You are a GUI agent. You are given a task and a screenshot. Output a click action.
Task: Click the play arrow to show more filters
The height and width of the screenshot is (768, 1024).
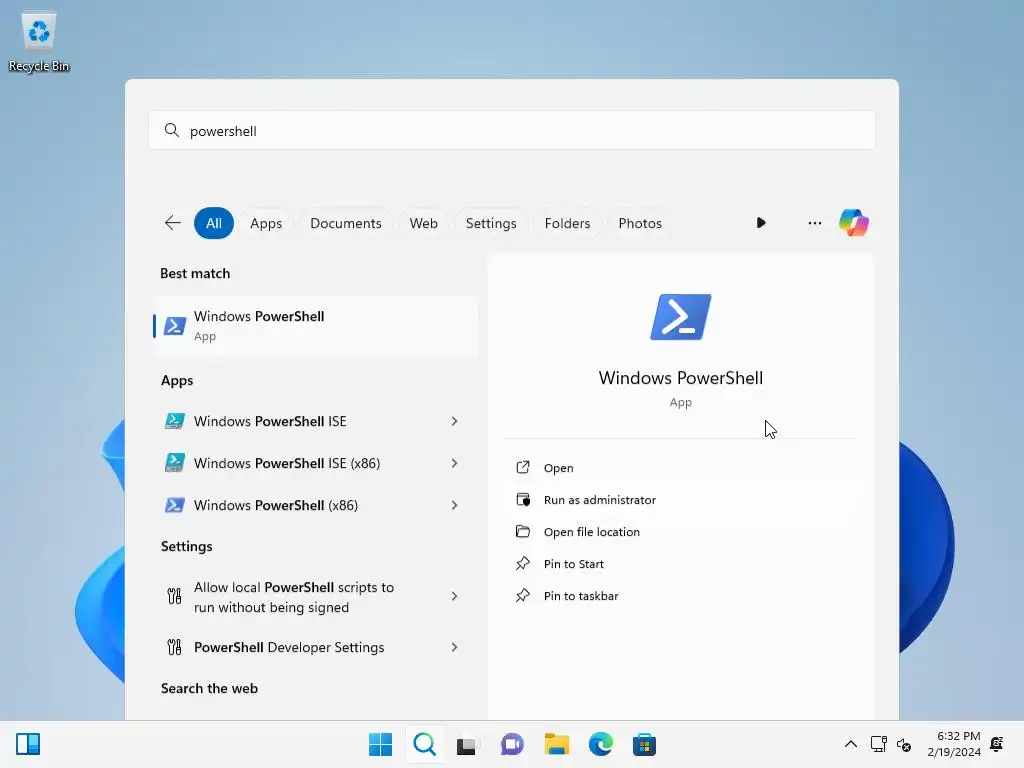point(761,223)
